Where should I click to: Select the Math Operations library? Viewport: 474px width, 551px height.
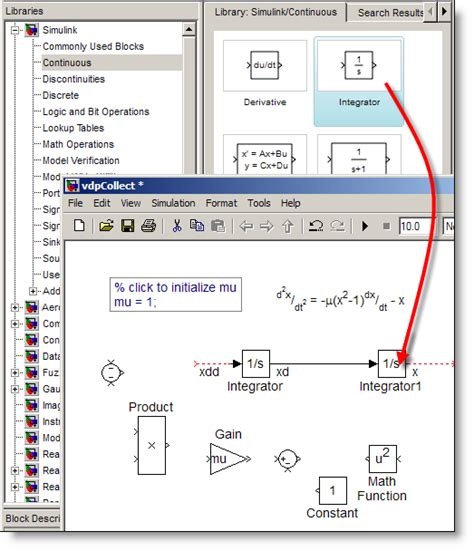point(78,144)
